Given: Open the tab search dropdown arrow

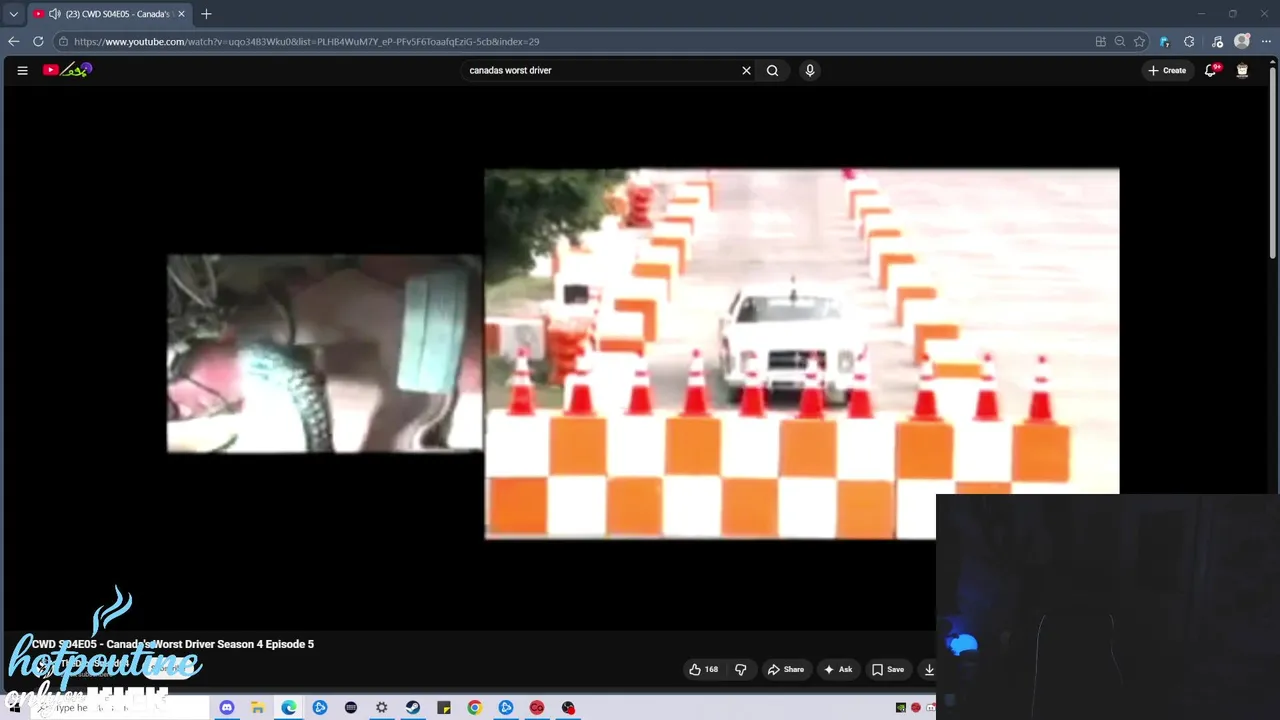Looking at the screenshot, I should point(13,14).
